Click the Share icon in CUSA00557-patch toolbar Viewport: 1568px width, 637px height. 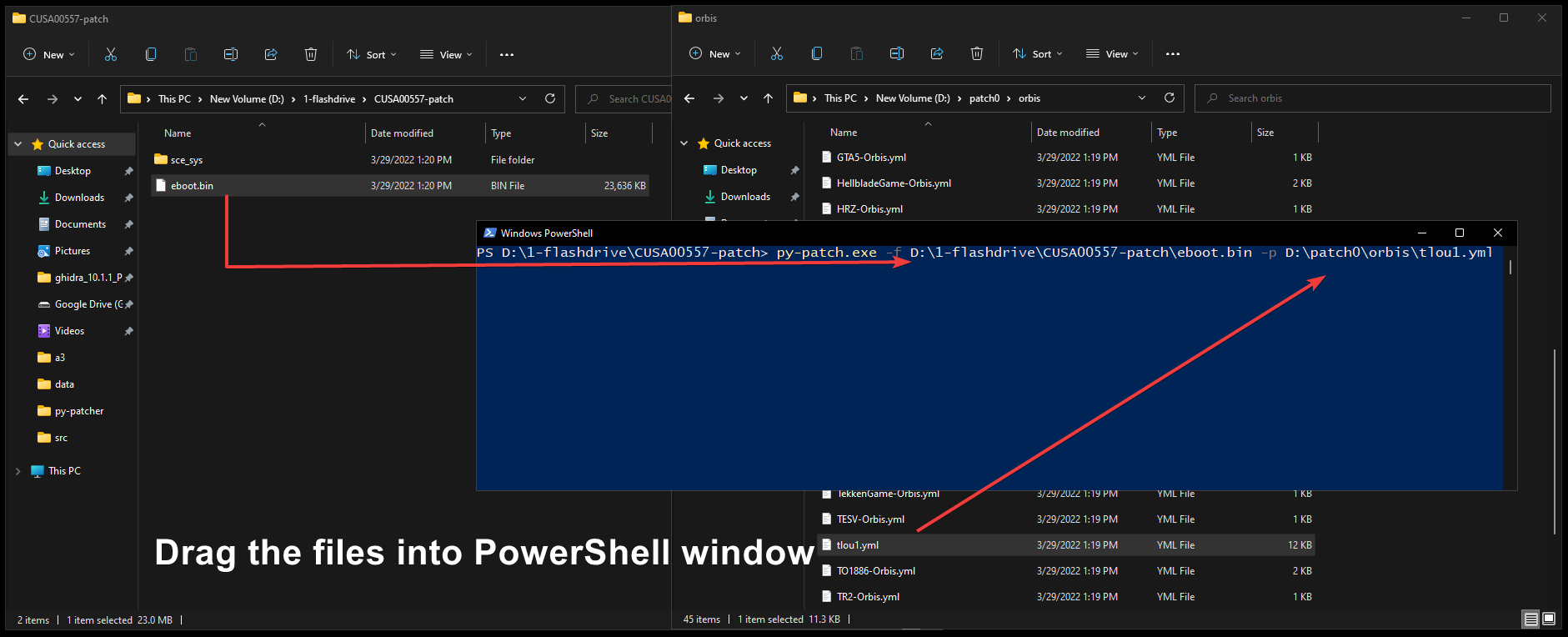tap(271, 54)
